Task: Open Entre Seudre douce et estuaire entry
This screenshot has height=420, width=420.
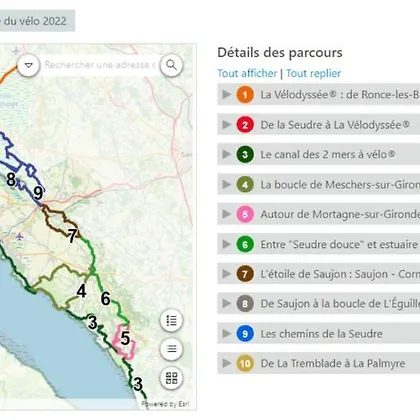Action: click(x=319, y=244)
